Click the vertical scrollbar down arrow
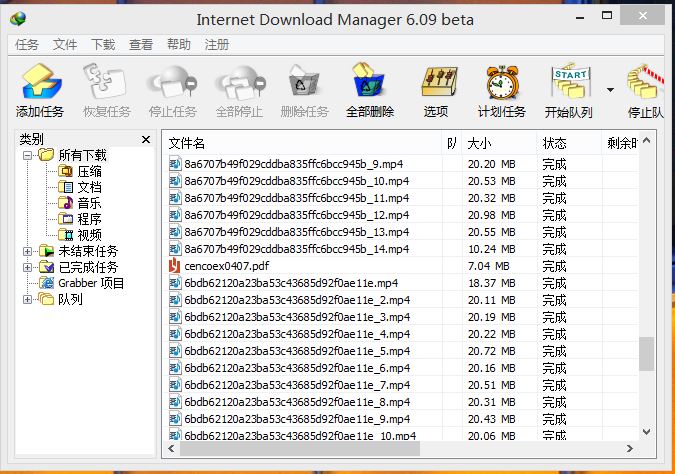 (647, 431)
